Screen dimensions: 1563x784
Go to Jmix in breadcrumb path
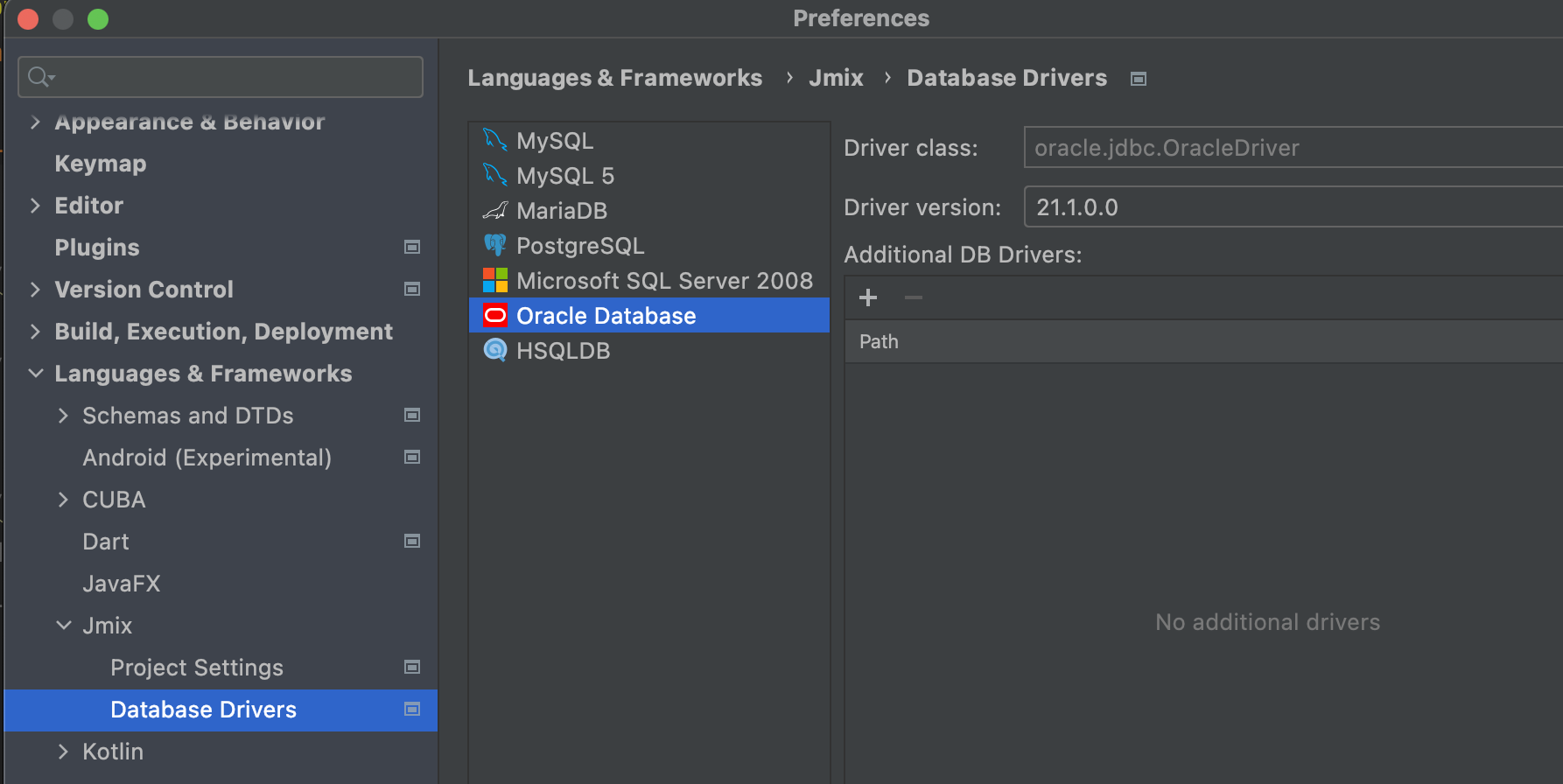(836, 78)
